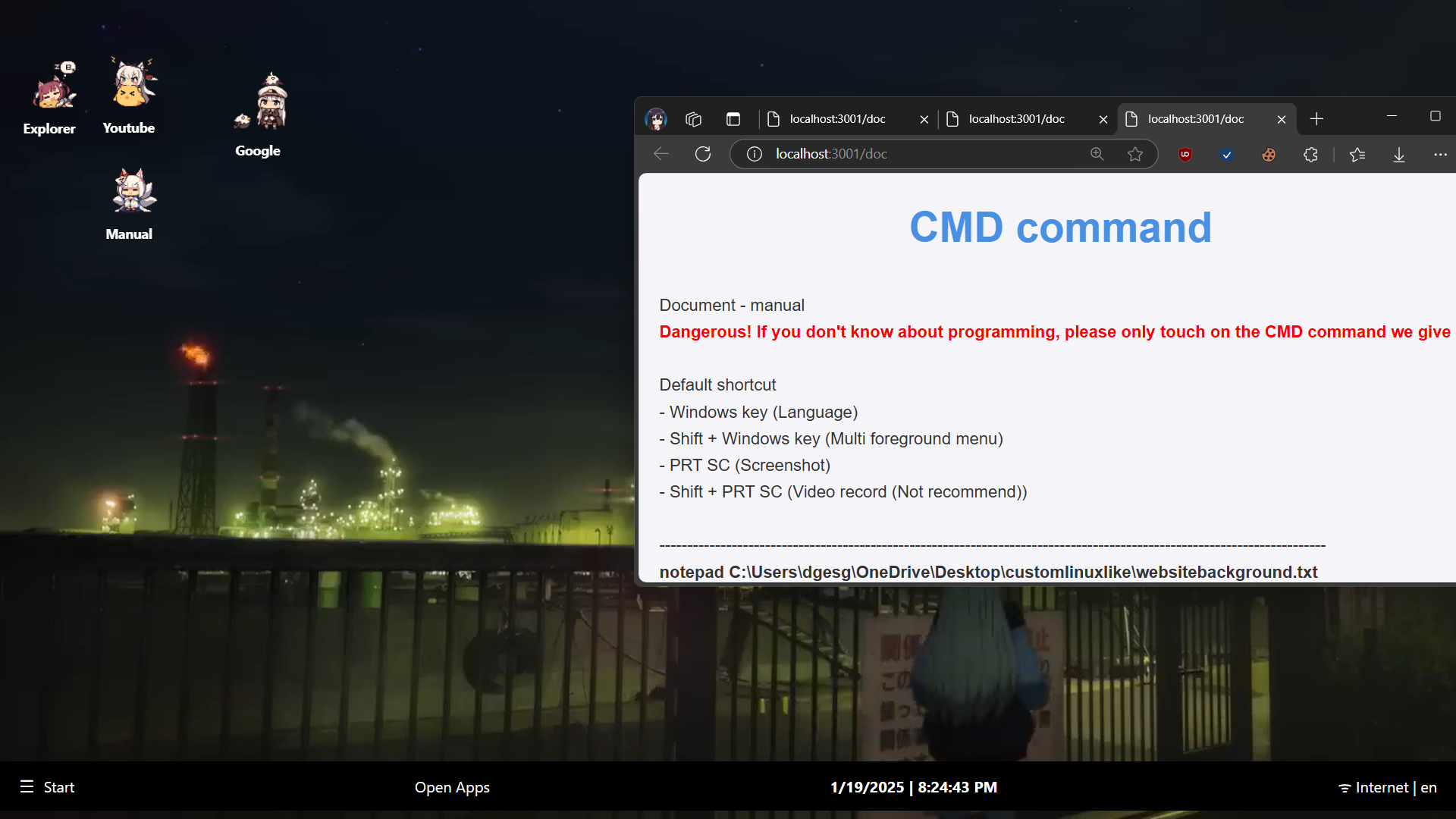The image size is (1456, 819).
Task: View site information icon in address bar
Action: (x=755, y=154)
